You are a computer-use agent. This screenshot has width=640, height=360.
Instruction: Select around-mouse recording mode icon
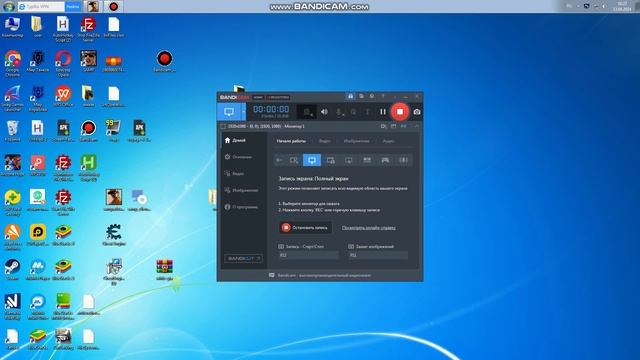tap(349, 160)
